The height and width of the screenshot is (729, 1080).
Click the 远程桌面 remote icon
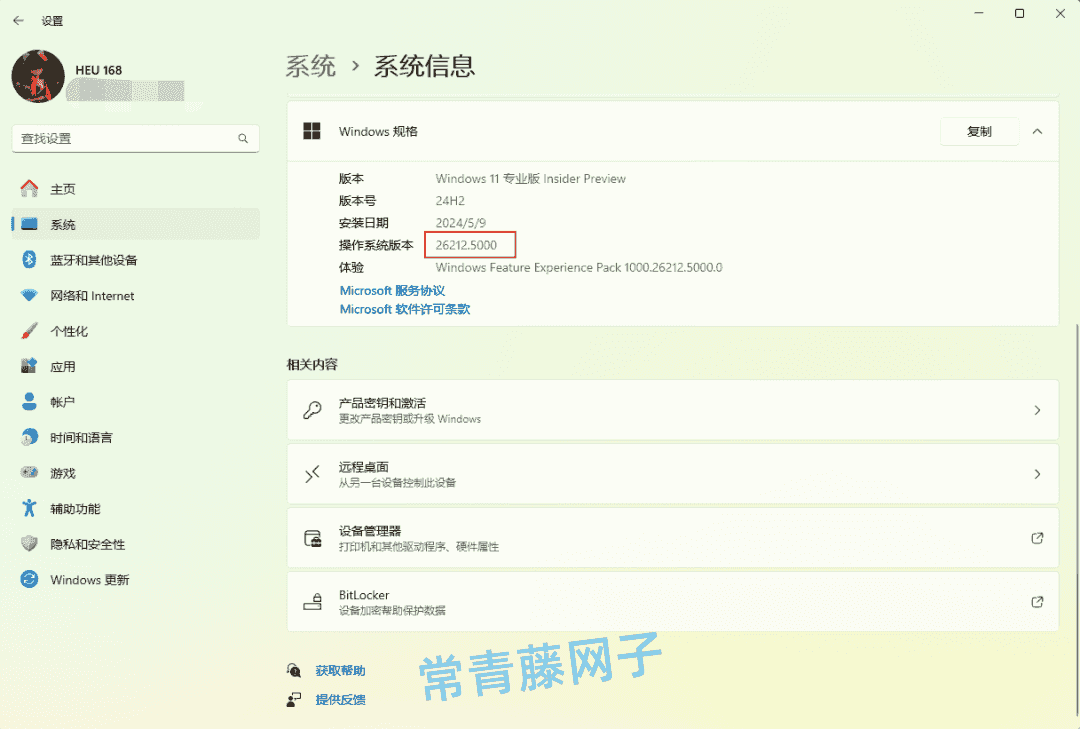312,474
